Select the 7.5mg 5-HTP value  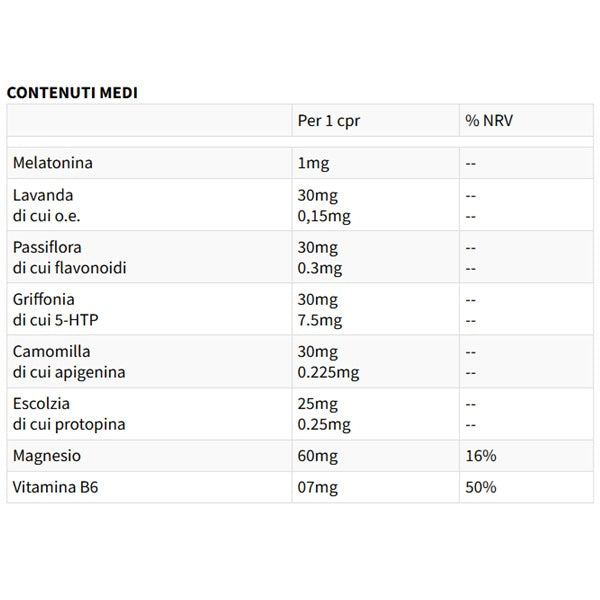click(x=320, y=320)
